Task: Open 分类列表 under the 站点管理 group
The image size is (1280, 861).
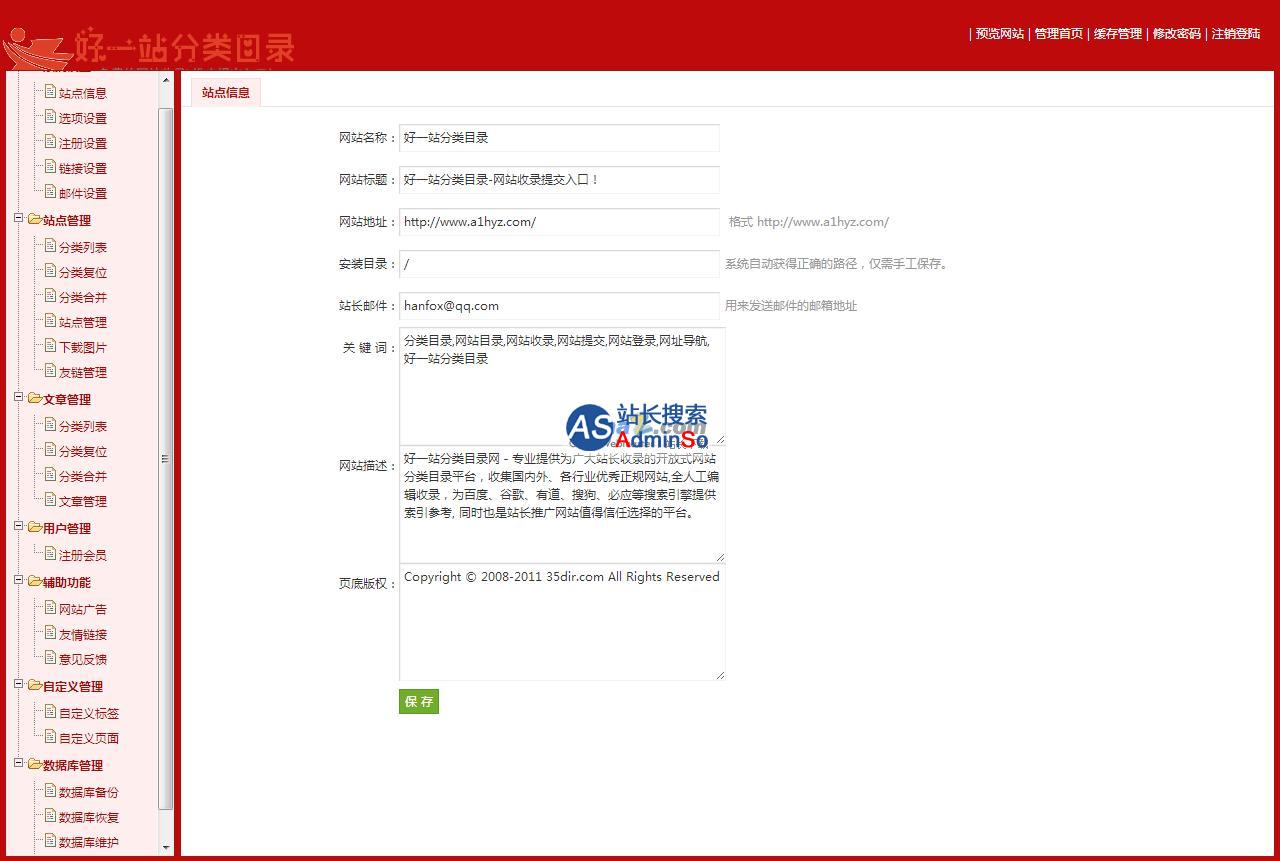Action: point(83,247)
